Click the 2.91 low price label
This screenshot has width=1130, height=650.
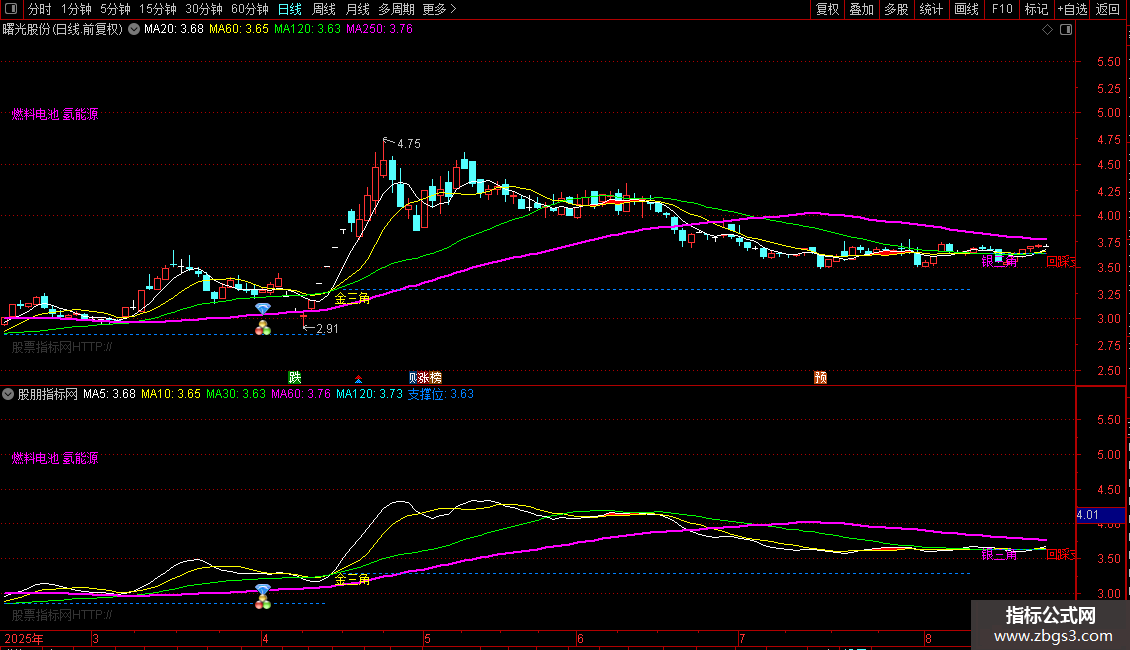click(x=327, y=329)
